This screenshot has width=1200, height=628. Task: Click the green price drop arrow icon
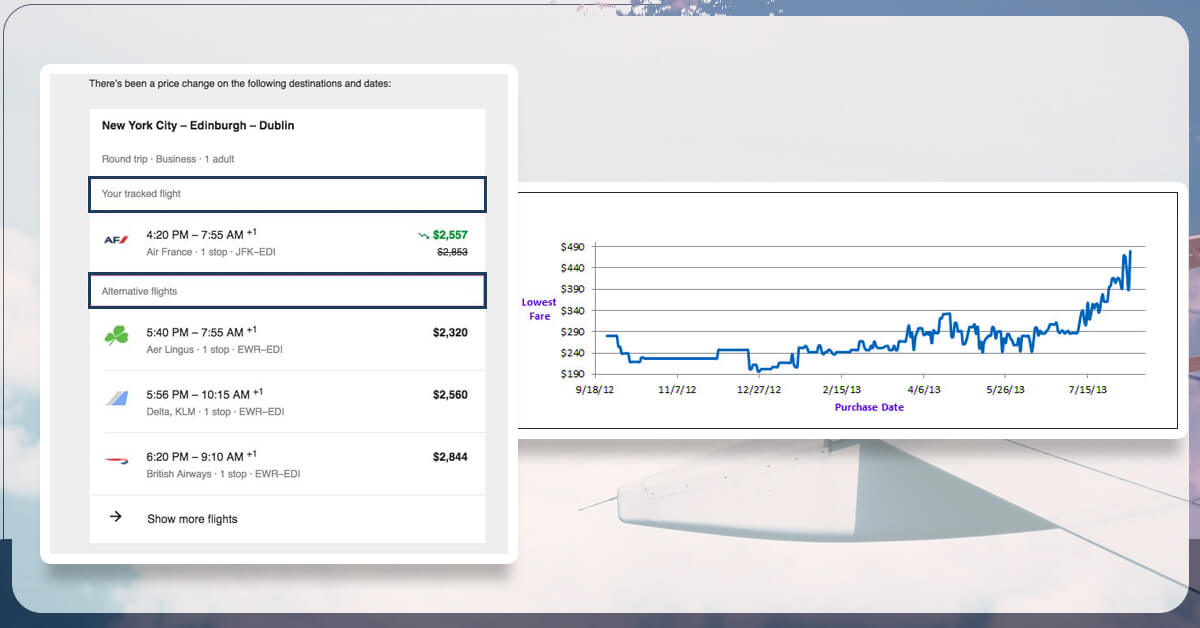click(423, 235)
